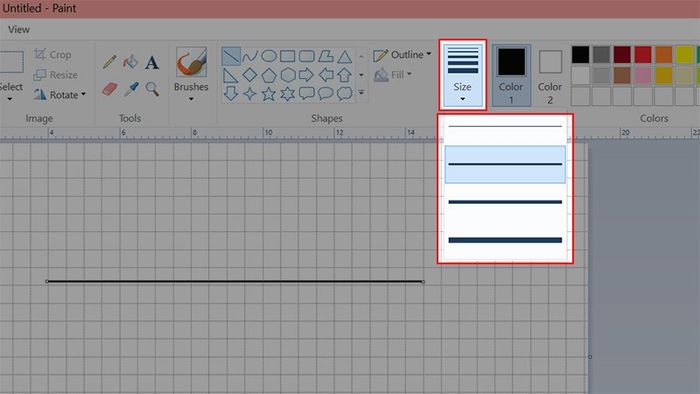Screen dimensions: 700x394
Task: Pick the dark gray color swatch
Action: (601, 55)
